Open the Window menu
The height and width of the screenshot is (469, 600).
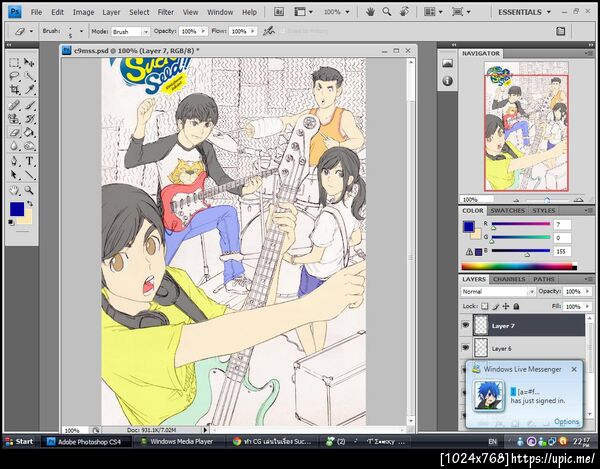[x=220, y=12]
